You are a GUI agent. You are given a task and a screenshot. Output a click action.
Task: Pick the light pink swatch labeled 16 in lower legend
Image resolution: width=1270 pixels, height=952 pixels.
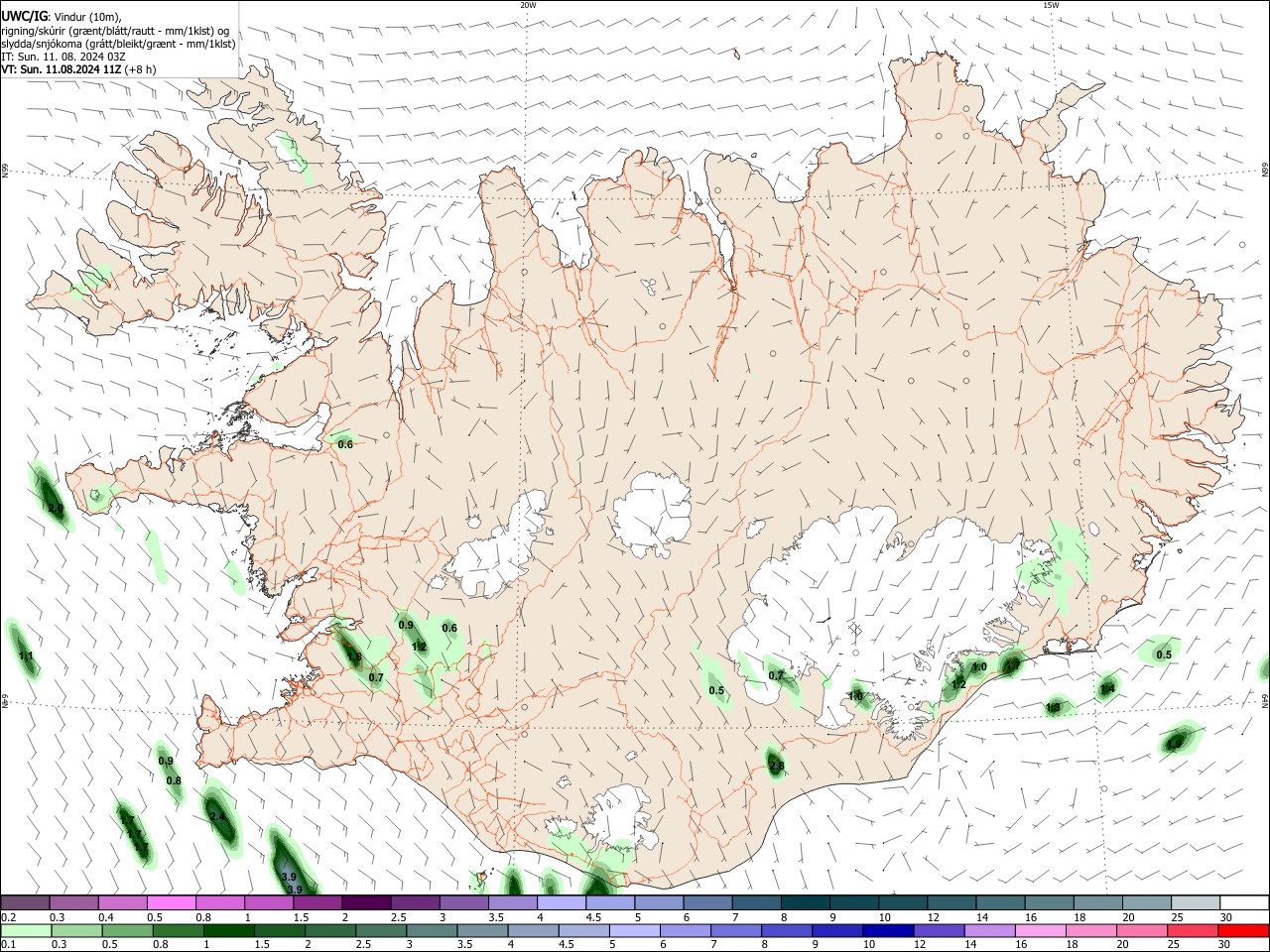[x=1040, y=930]
